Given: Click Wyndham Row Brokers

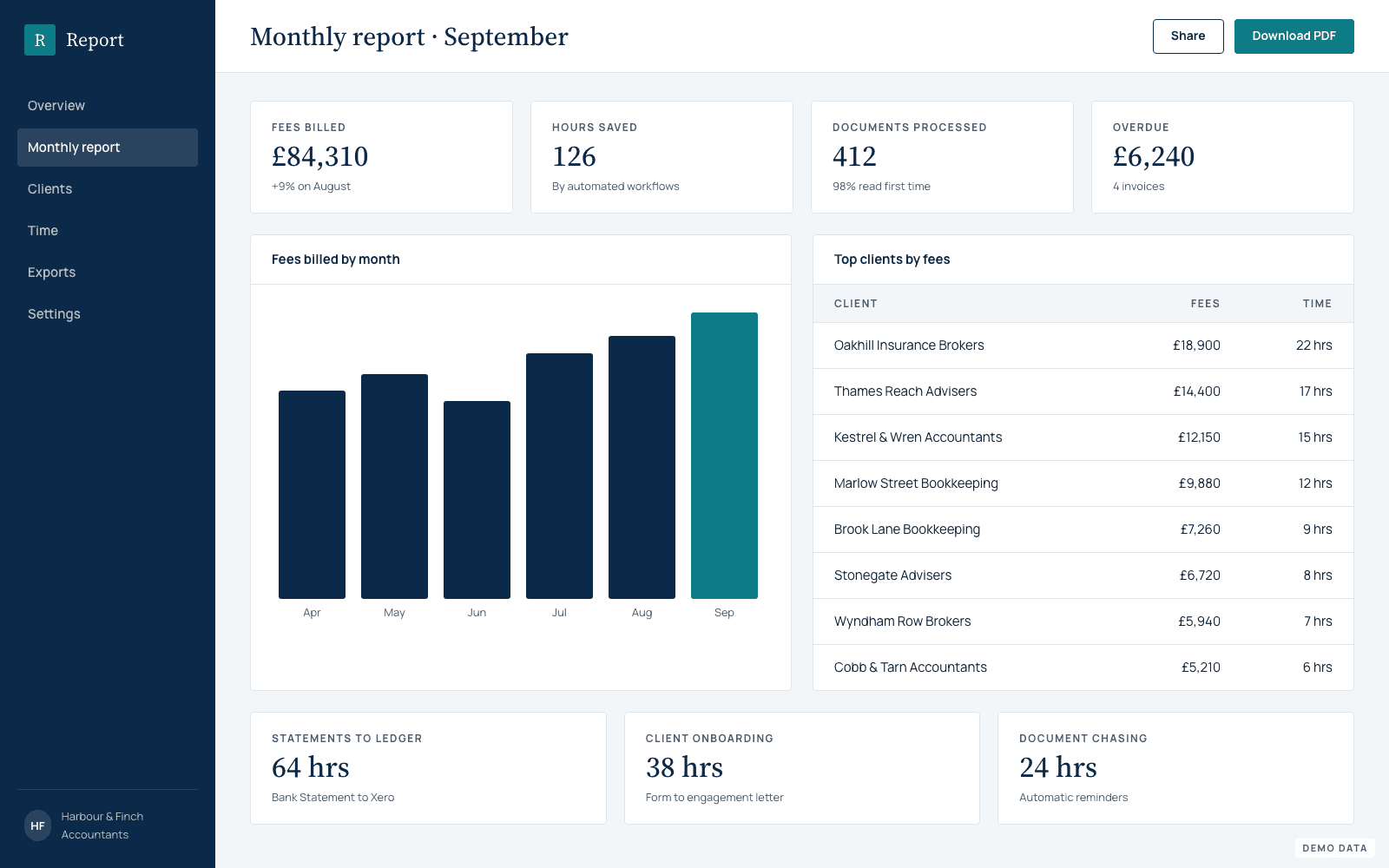Looking at the screenshot, I should pos(902,621).
